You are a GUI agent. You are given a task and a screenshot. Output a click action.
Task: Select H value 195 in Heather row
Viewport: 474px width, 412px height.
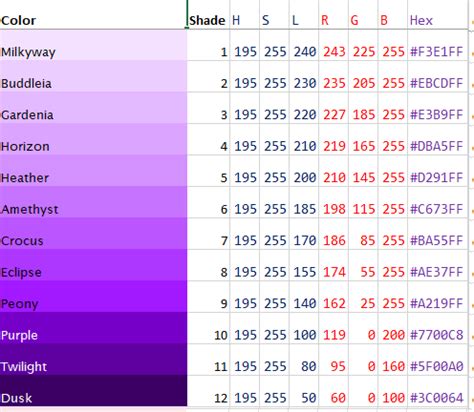tap(244, 170)
